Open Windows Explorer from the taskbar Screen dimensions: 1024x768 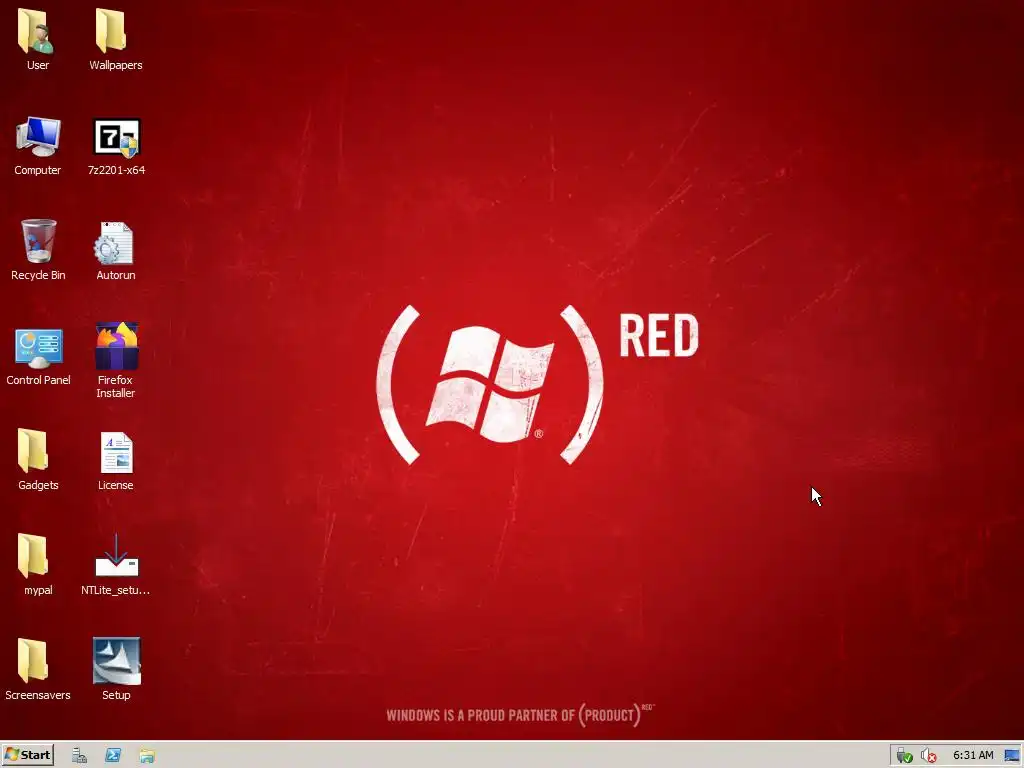pos(147,756)
